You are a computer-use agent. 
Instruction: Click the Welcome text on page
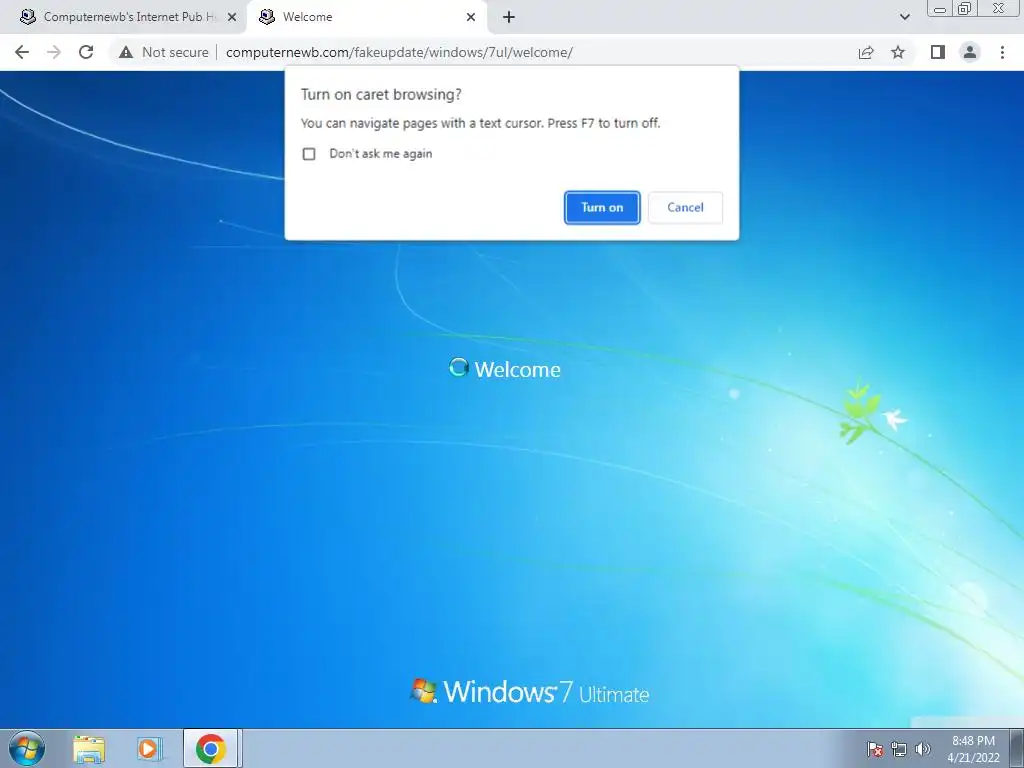517,370
